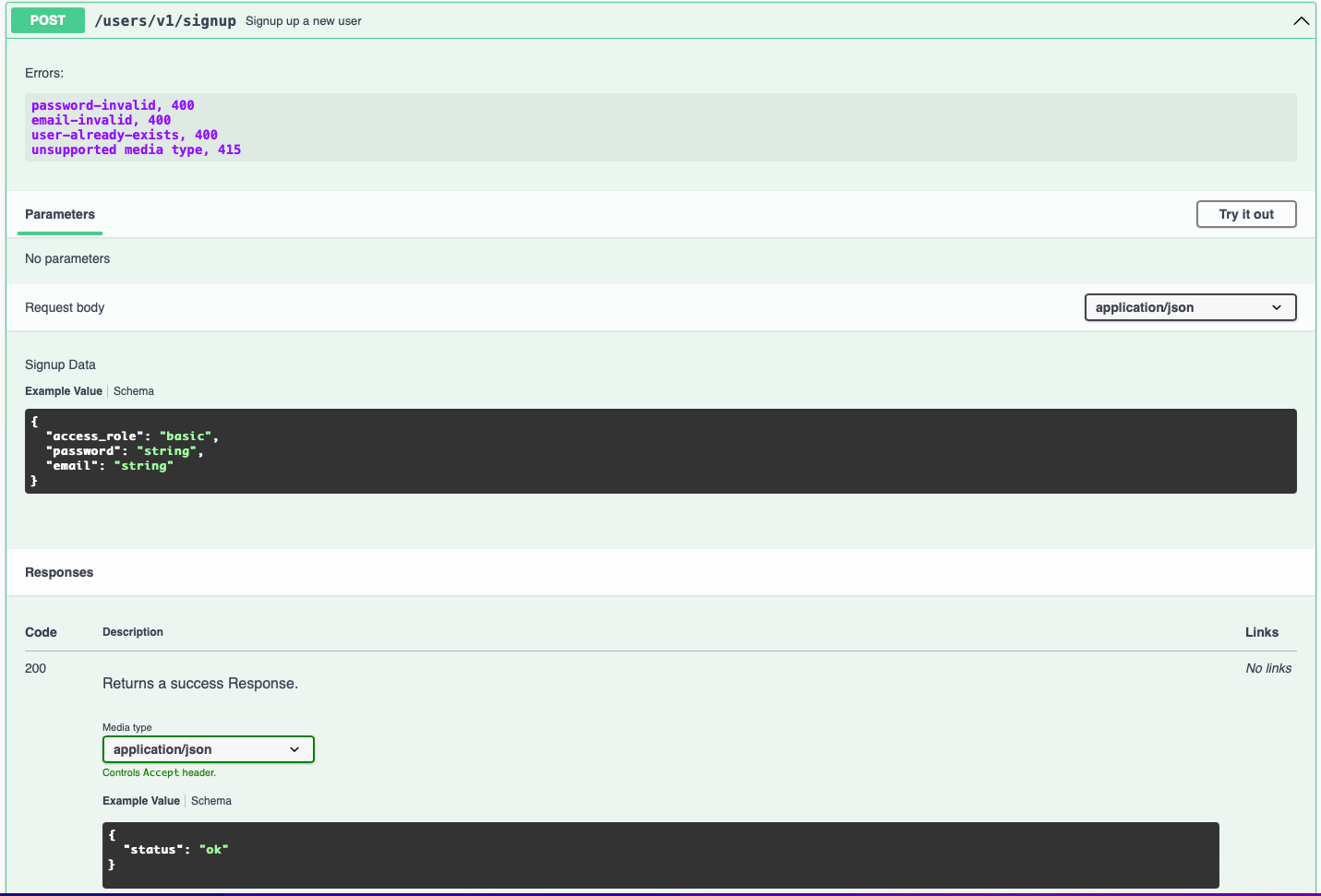Viewport: 1321px width, 896px height.
Task: Select the /users/v1/signup endpoint path
Action: (165, 20)
